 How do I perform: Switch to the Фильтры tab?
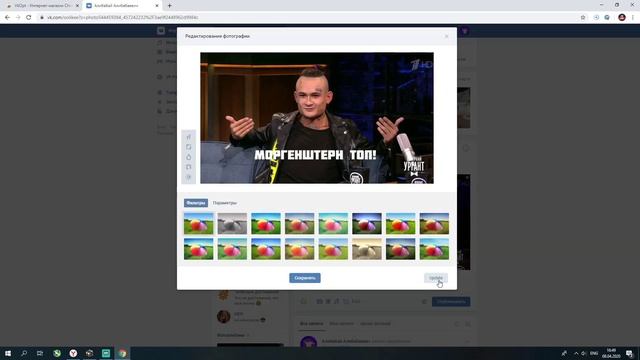[x=196, y=203]
